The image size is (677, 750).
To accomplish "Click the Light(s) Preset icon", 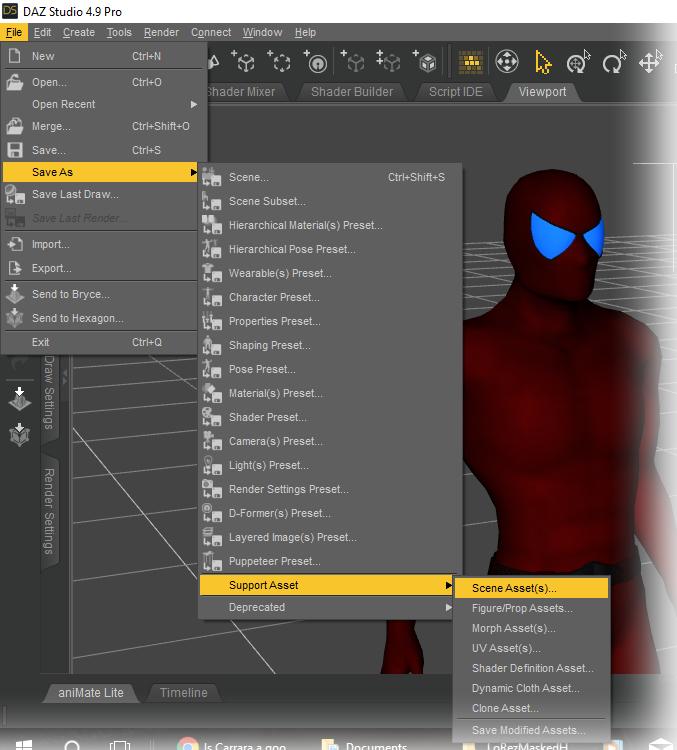I will point(211,465).
